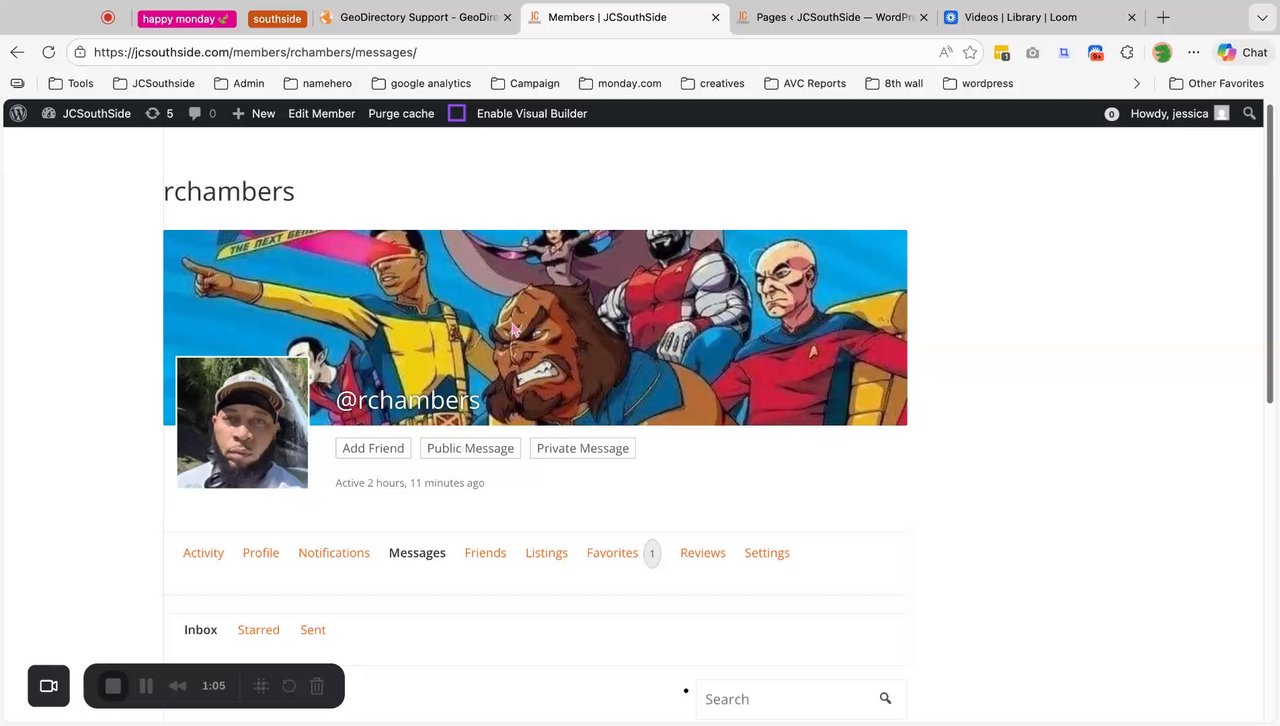Open the Reviews member tab
Image resolution: width=1280 pixels, height=726 pixels.
click(x=703, y=553)
